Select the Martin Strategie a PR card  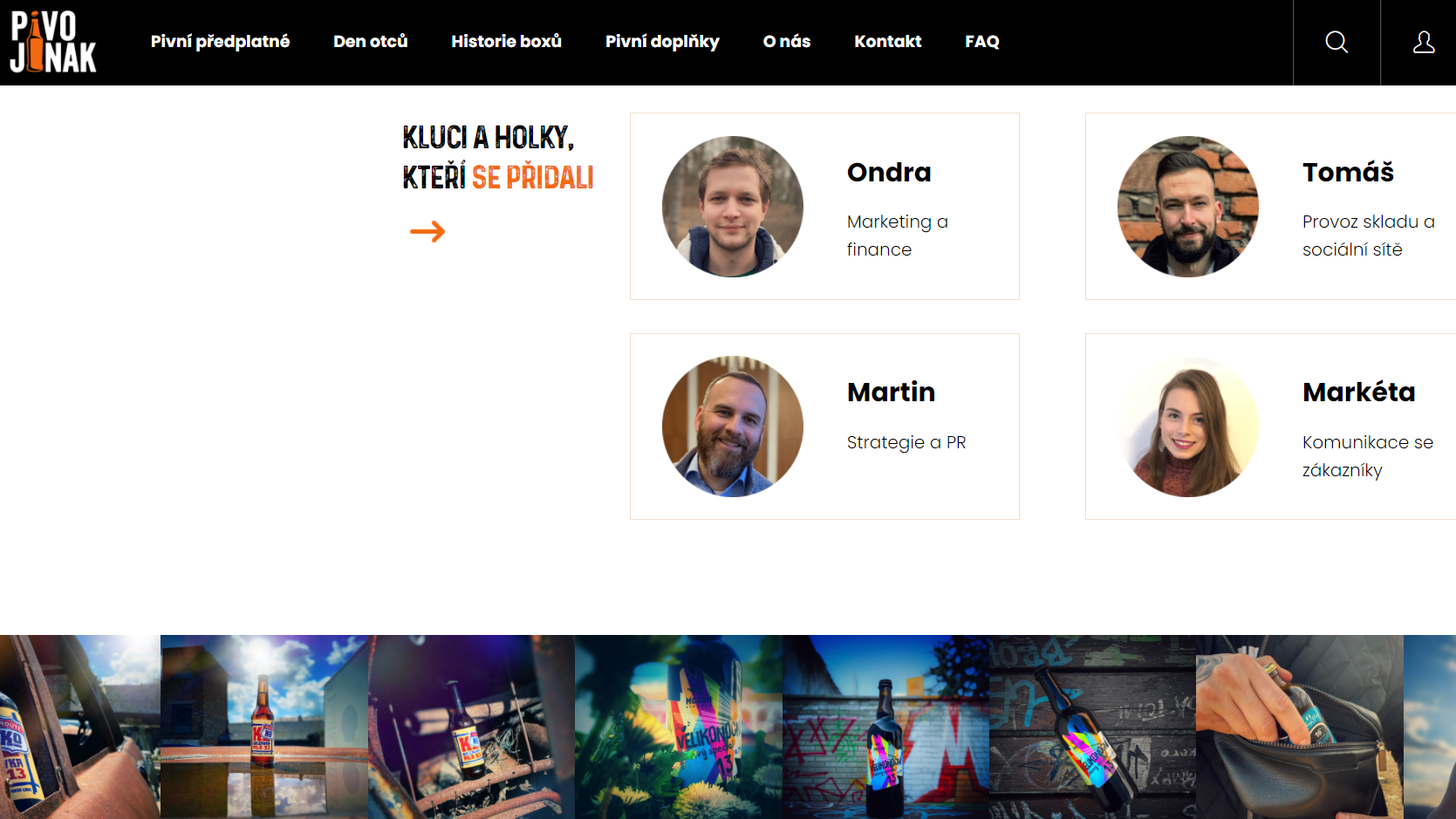(824, 427)
